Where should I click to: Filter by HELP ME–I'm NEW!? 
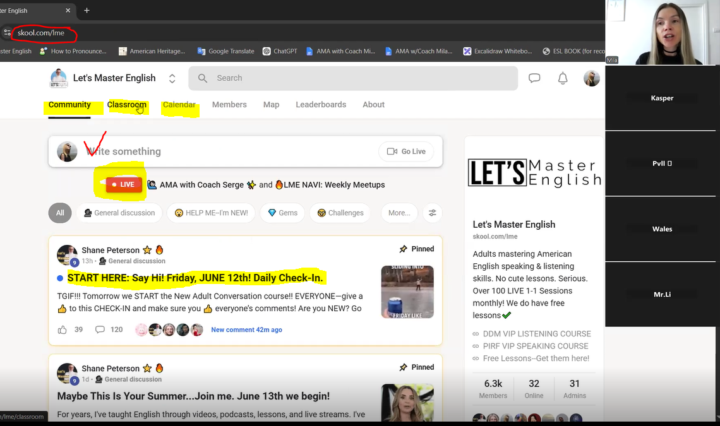click(211, 213)
